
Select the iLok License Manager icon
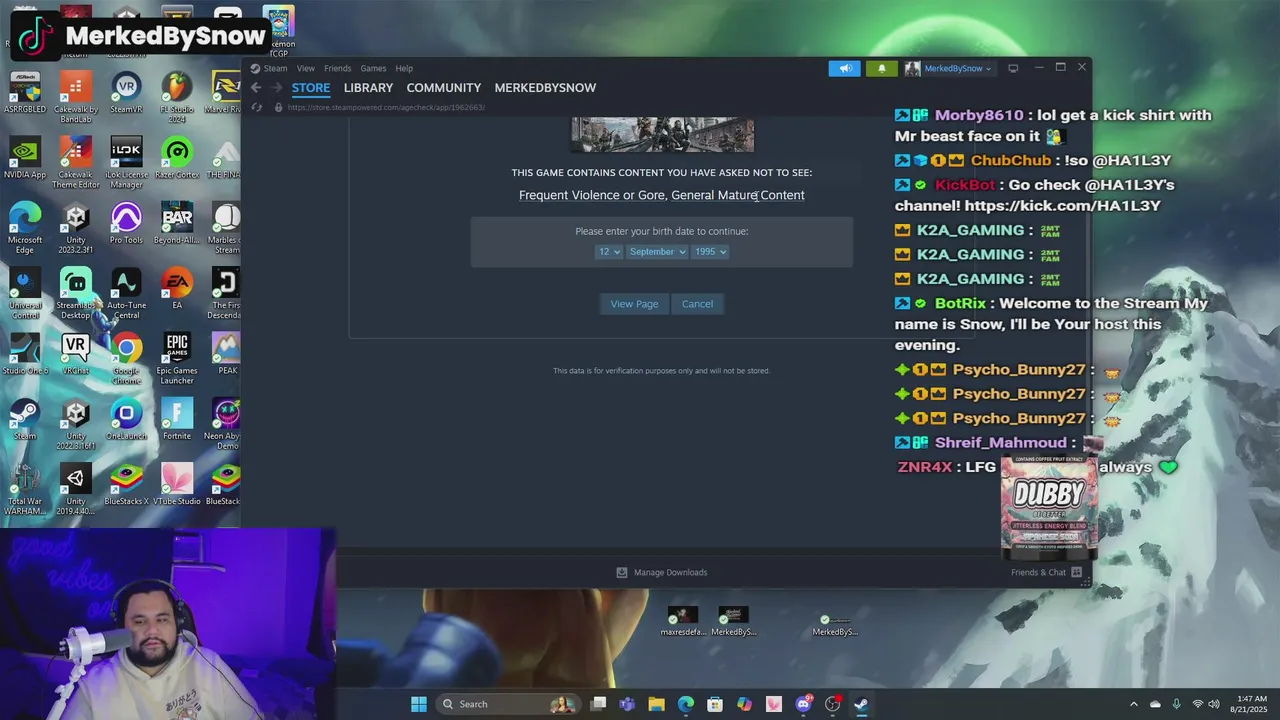tap(126, 162)
